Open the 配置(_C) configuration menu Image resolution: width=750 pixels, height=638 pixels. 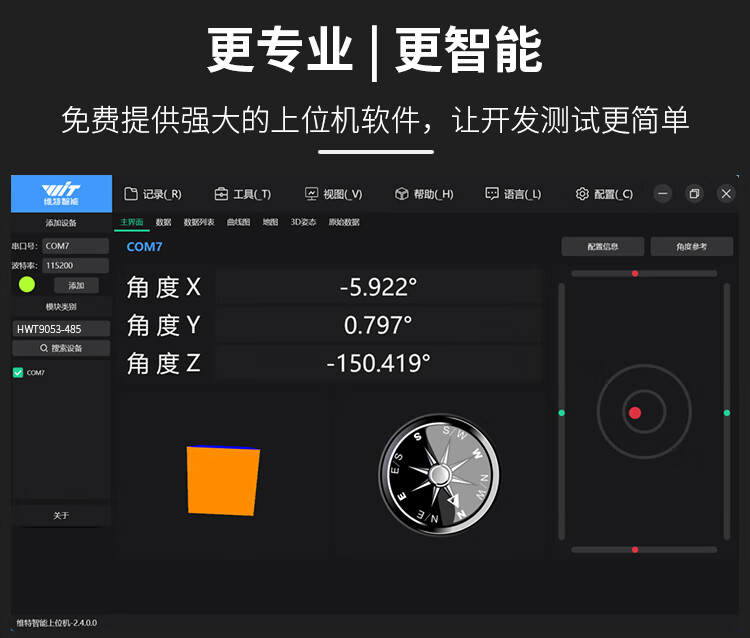(604, 194)
